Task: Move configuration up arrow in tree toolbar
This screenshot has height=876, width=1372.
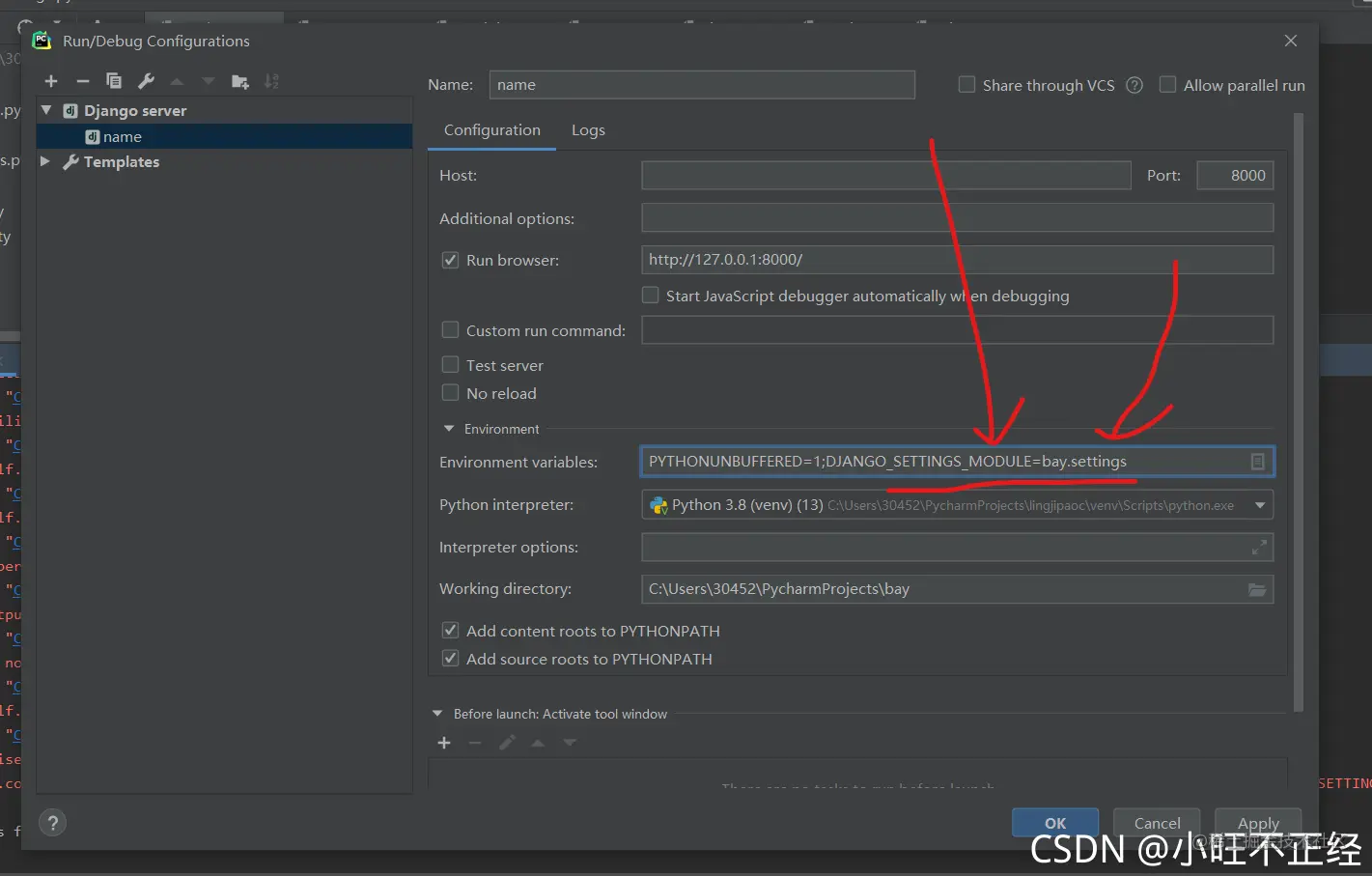Action: point(177,81)
